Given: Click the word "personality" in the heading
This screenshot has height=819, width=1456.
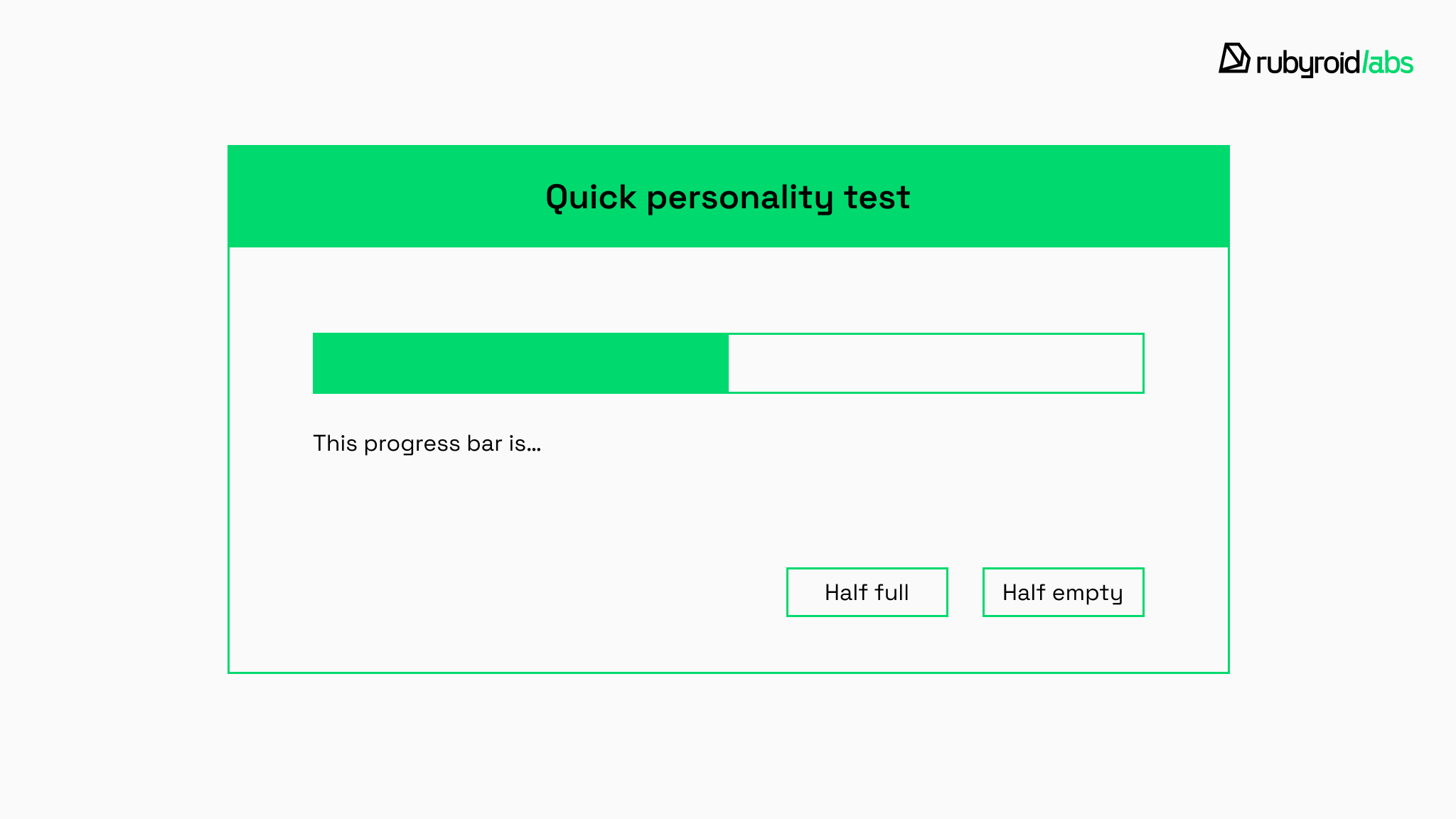Looking at the screenshot, I should (x=739, y=198).
